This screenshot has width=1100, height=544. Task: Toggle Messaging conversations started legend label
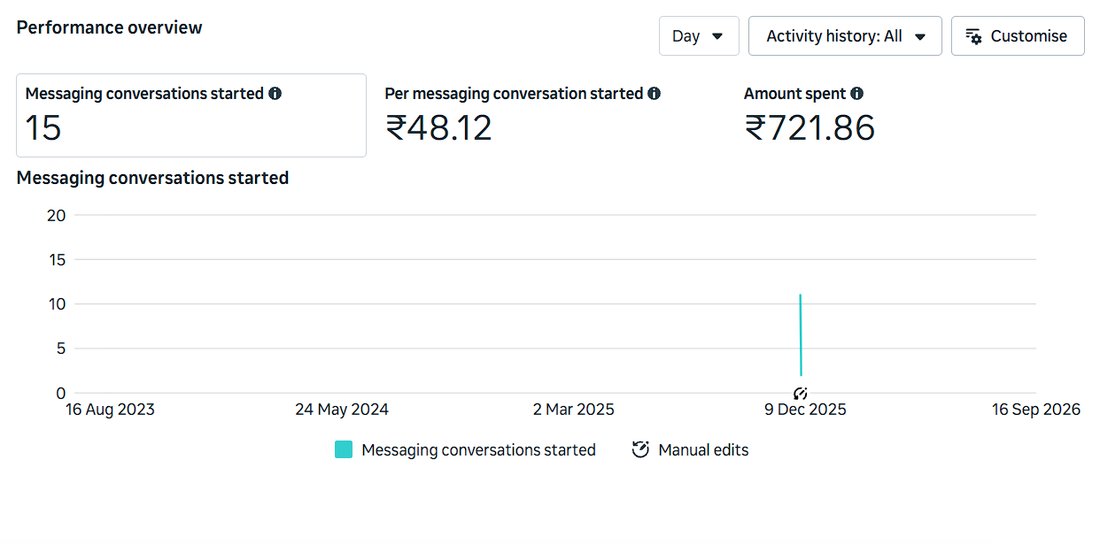pyautogui.click(x=478, y=450)
